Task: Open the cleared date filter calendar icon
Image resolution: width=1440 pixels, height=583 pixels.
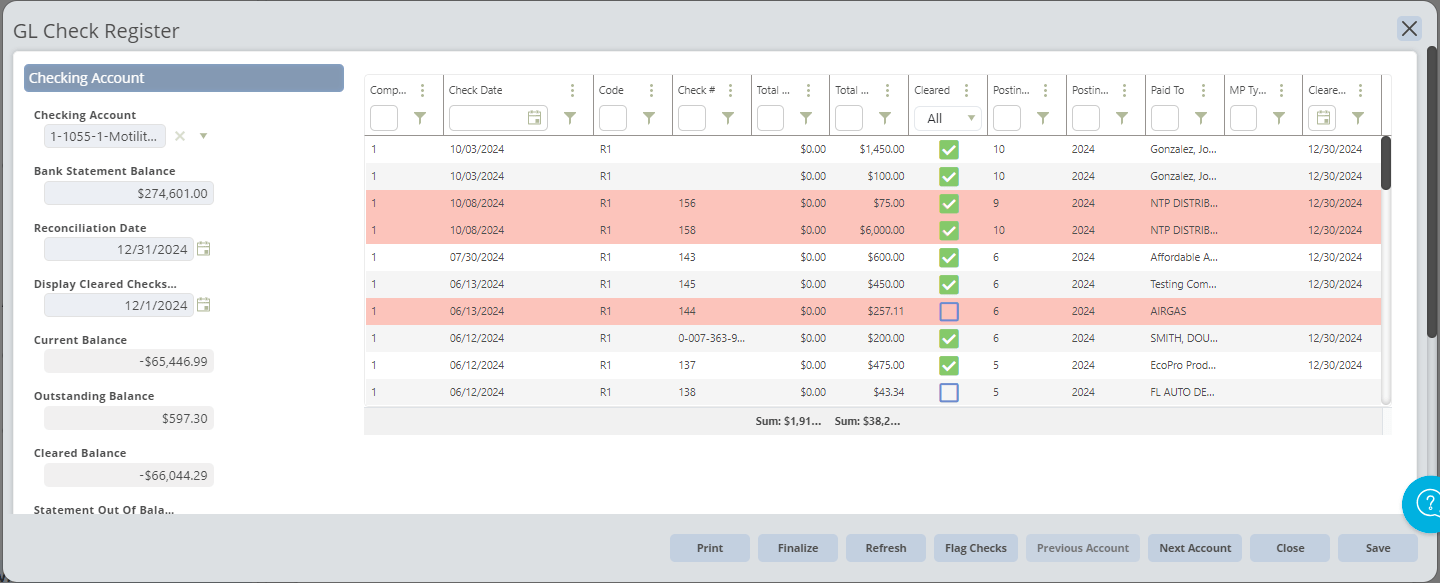Action: pos(1322,117)
